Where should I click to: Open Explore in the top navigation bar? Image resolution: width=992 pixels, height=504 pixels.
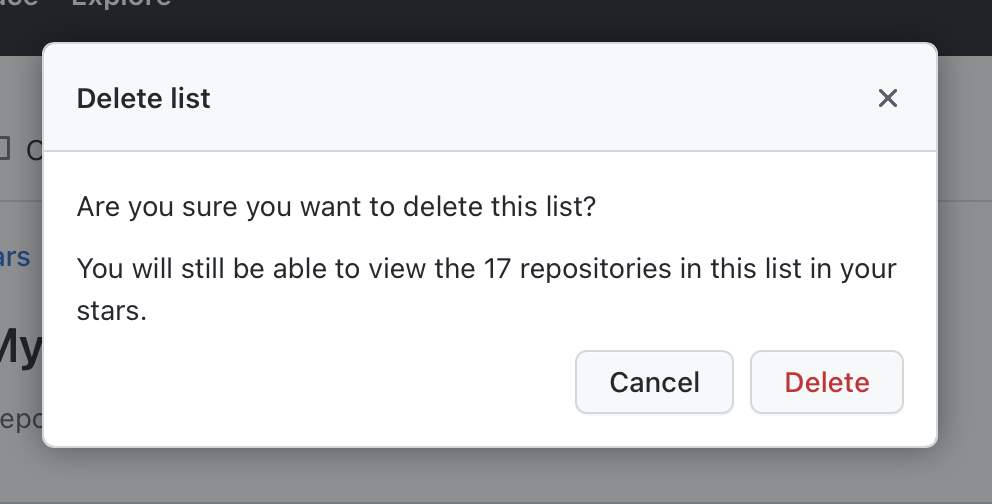[120, 3]
